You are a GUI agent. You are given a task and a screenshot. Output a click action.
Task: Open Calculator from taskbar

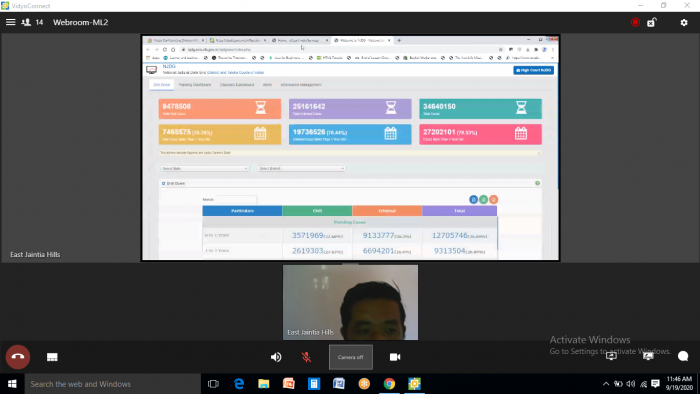pyautogui.click(x=314, y=384)
